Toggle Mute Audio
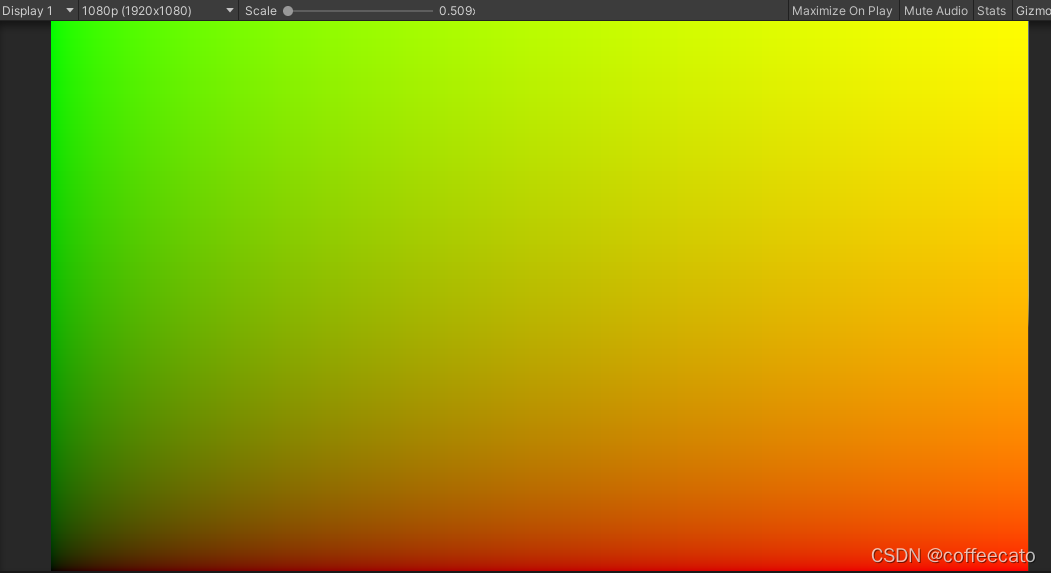This screenshot has height=573, width=1051. coord(936,11)
